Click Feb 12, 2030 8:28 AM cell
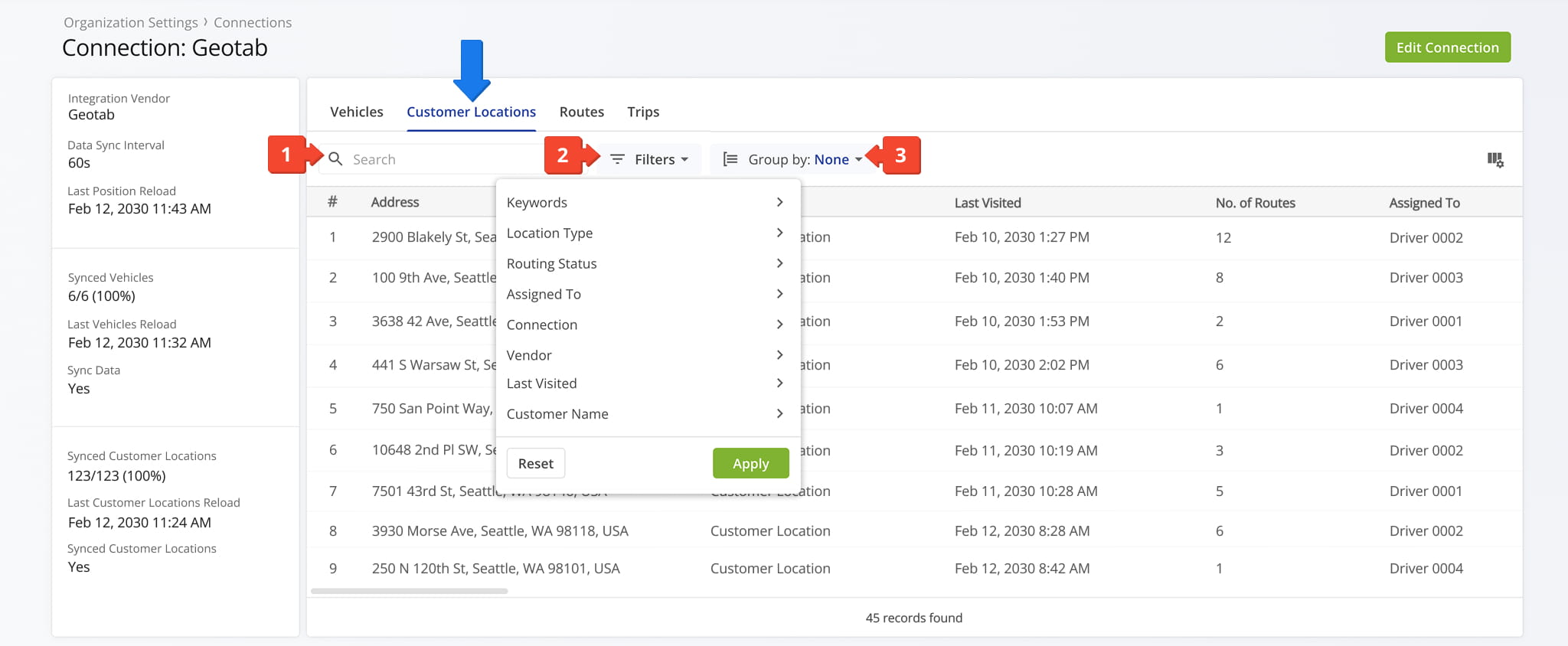Image resolution: width=1568 pixels, height=646 pixels. click(1022, 531)
